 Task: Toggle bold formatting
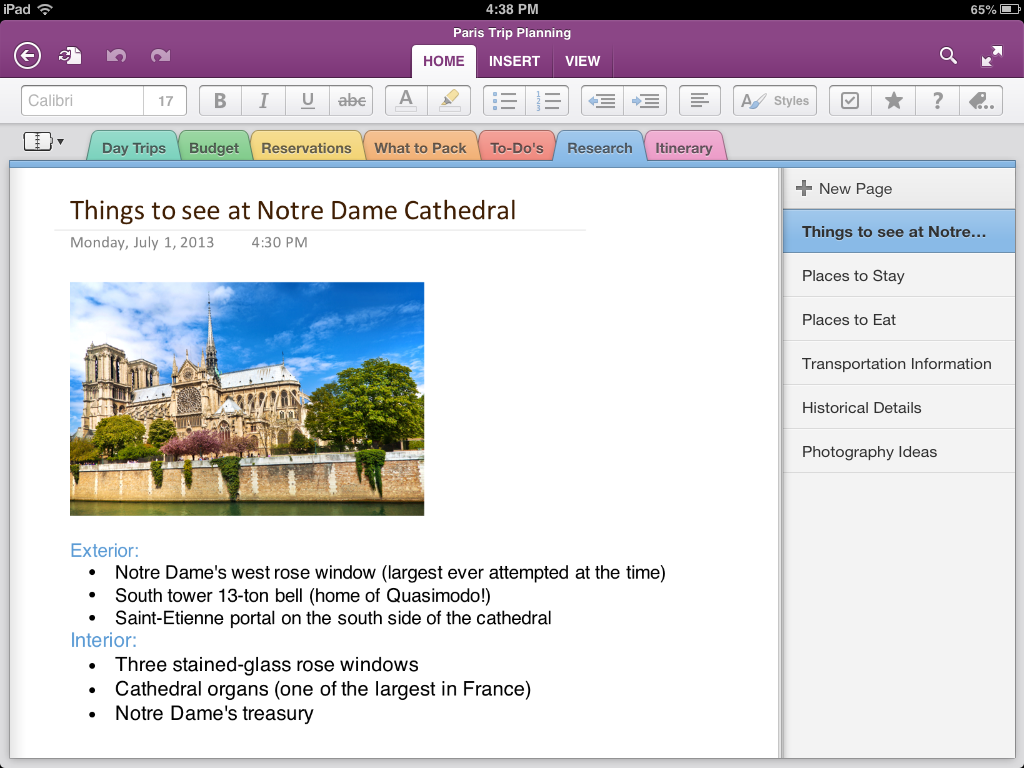coord(221,101)
